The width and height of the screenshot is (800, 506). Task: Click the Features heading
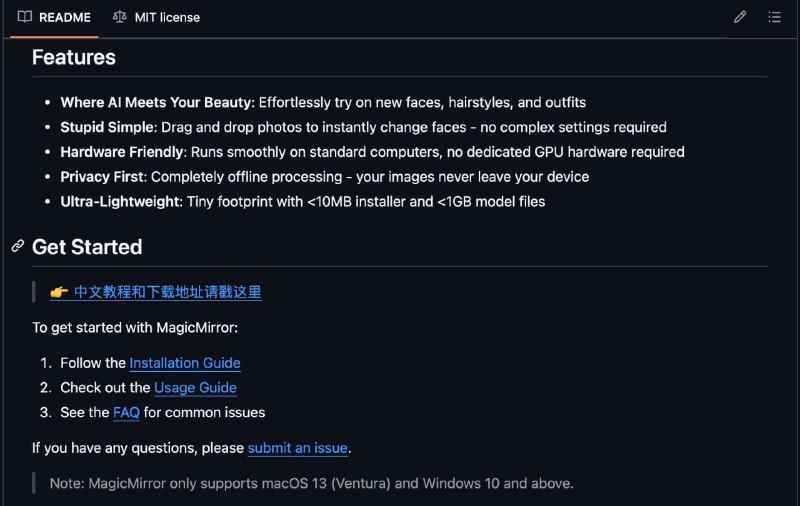click(73, 57)
